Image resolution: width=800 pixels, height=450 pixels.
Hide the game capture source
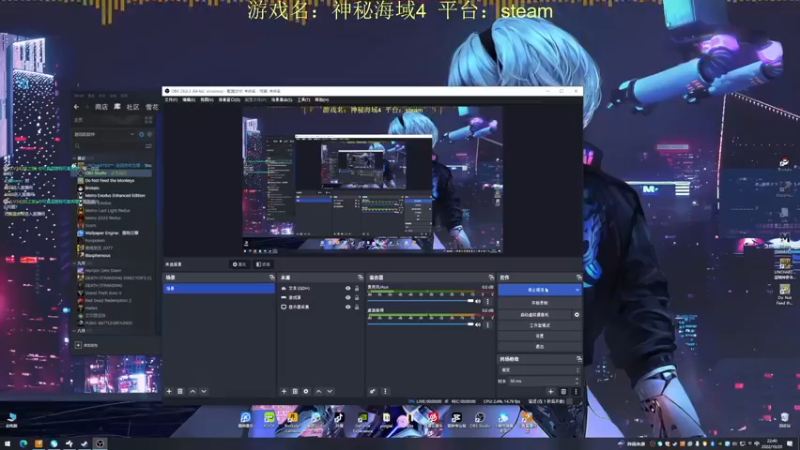pos(348,297)
